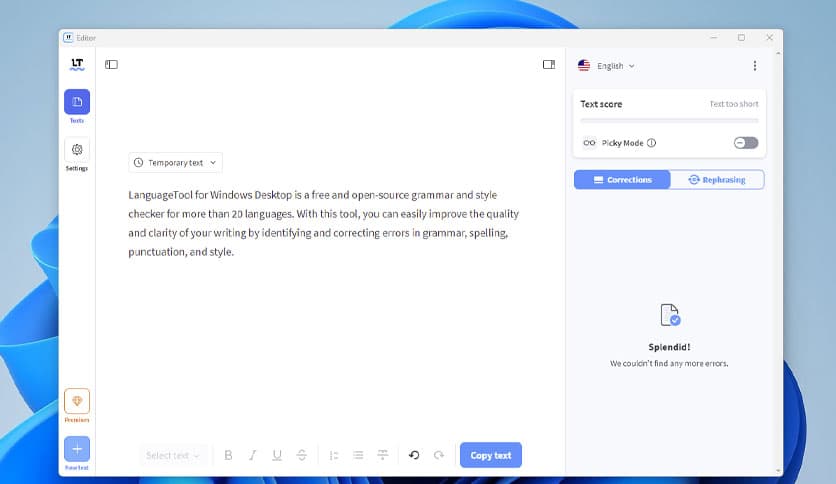The width and height of the screenshot is (836, 484).
Task: Click the Editor app icon in title bar
Action: (68, 38)
